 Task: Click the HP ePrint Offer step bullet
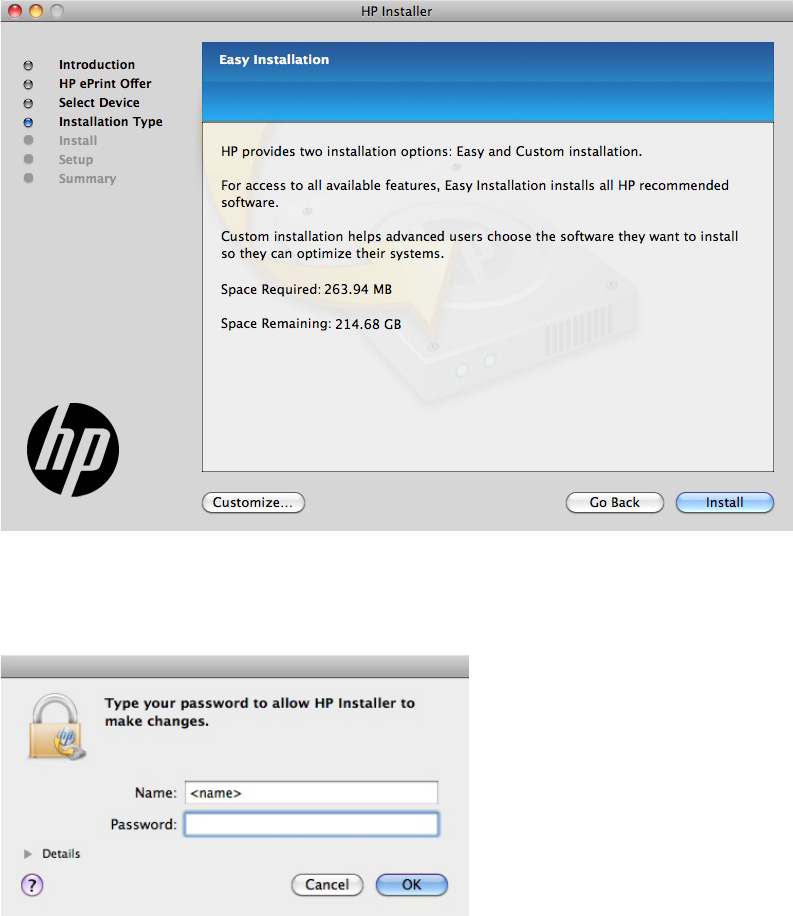[x=29, y=84]
